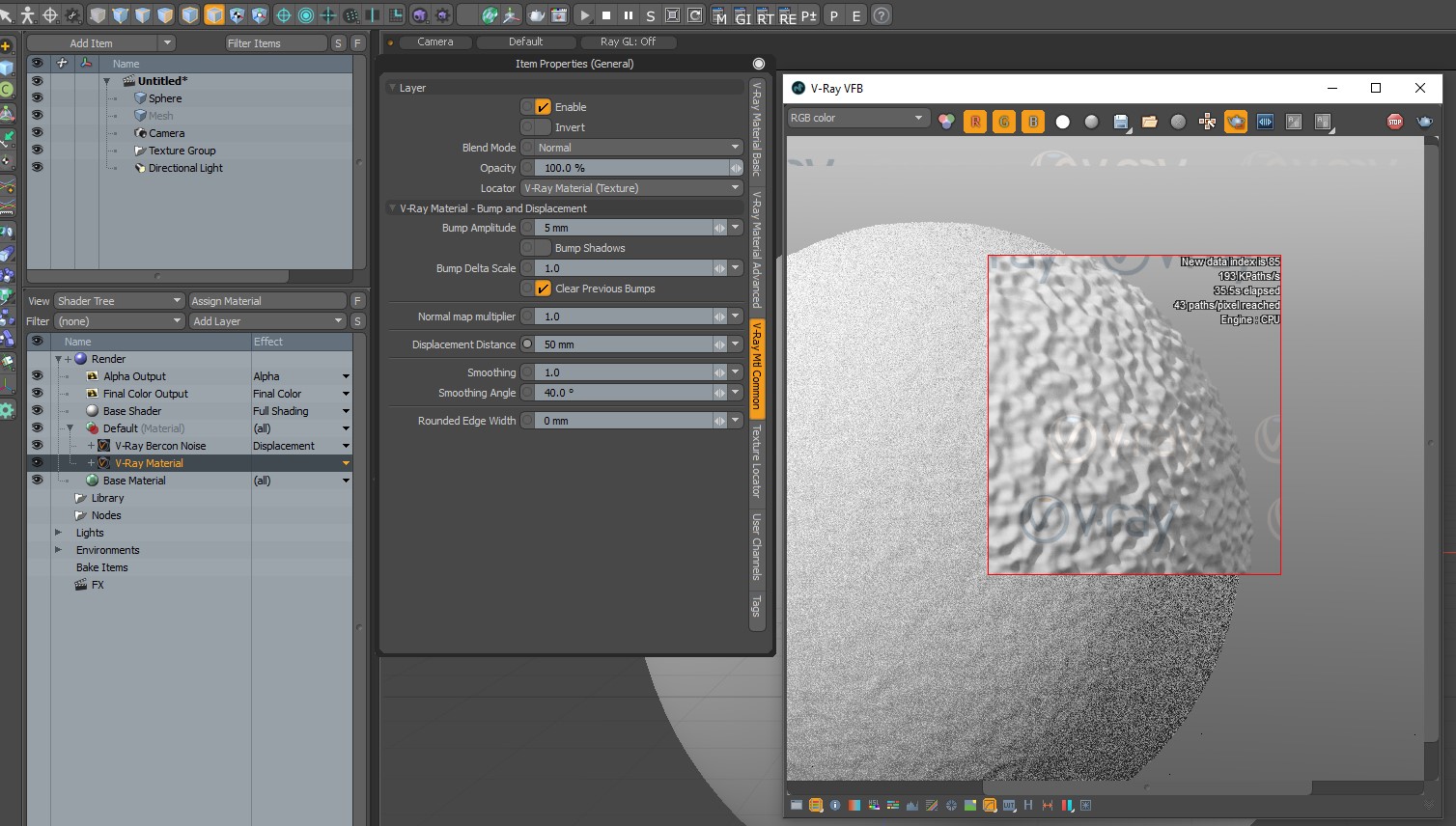This screenshot has height=826, width=1456.
Task: Switch to the V-Ray Material Basic tab
Action: click(757, 128)
